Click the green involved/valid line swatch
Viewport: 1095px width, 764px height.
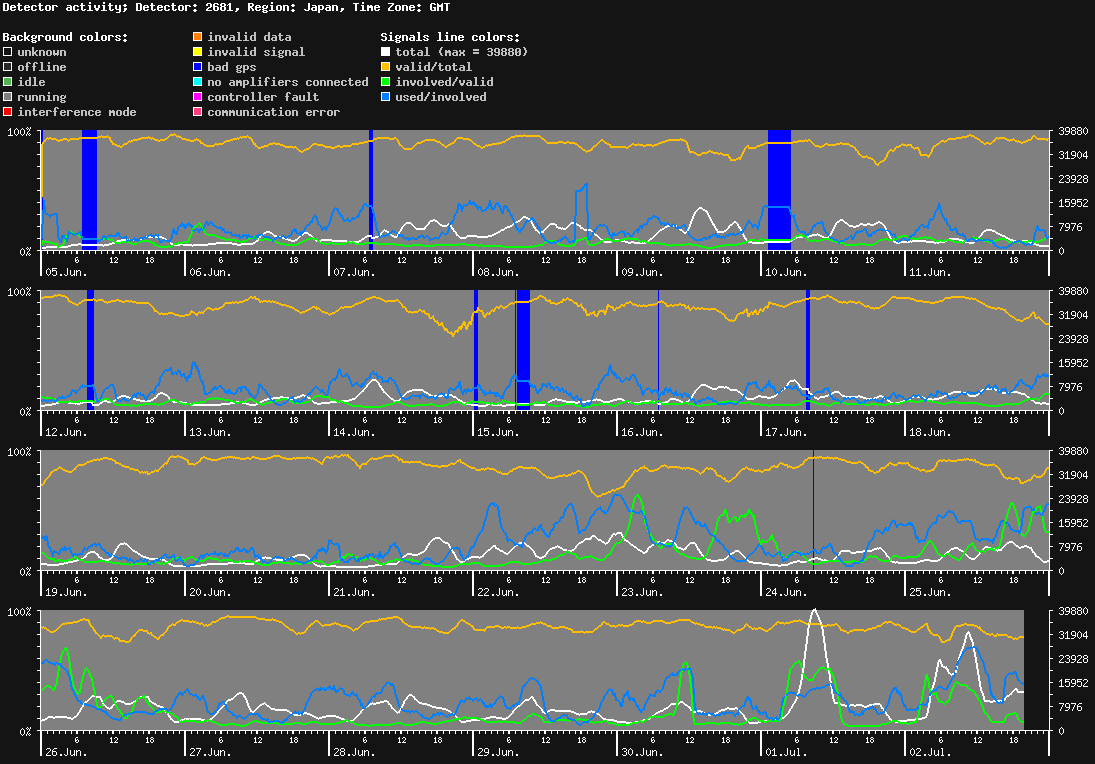tap(385, 82)
